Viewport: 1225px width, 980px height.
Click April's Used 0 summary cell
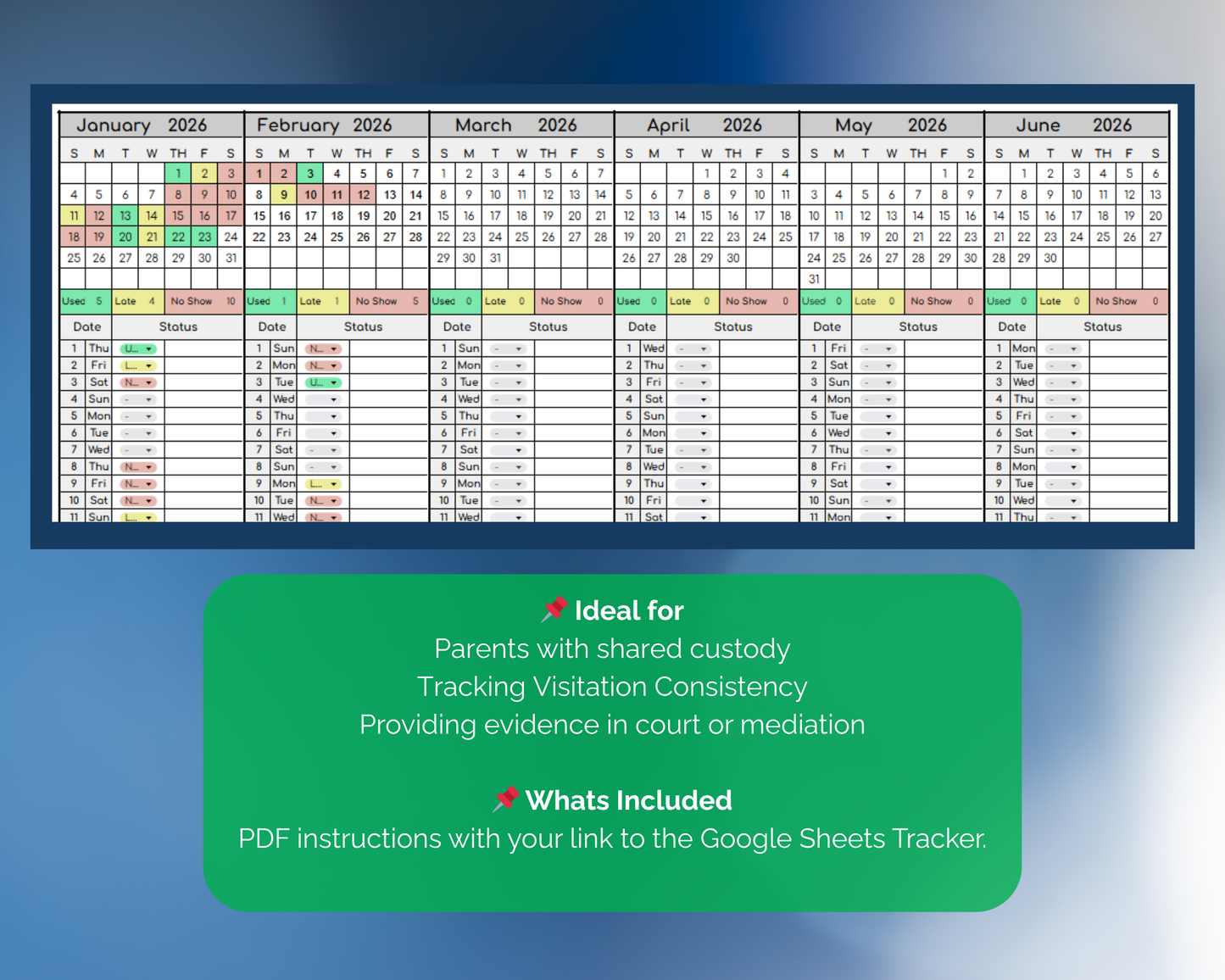pos(640,301)
